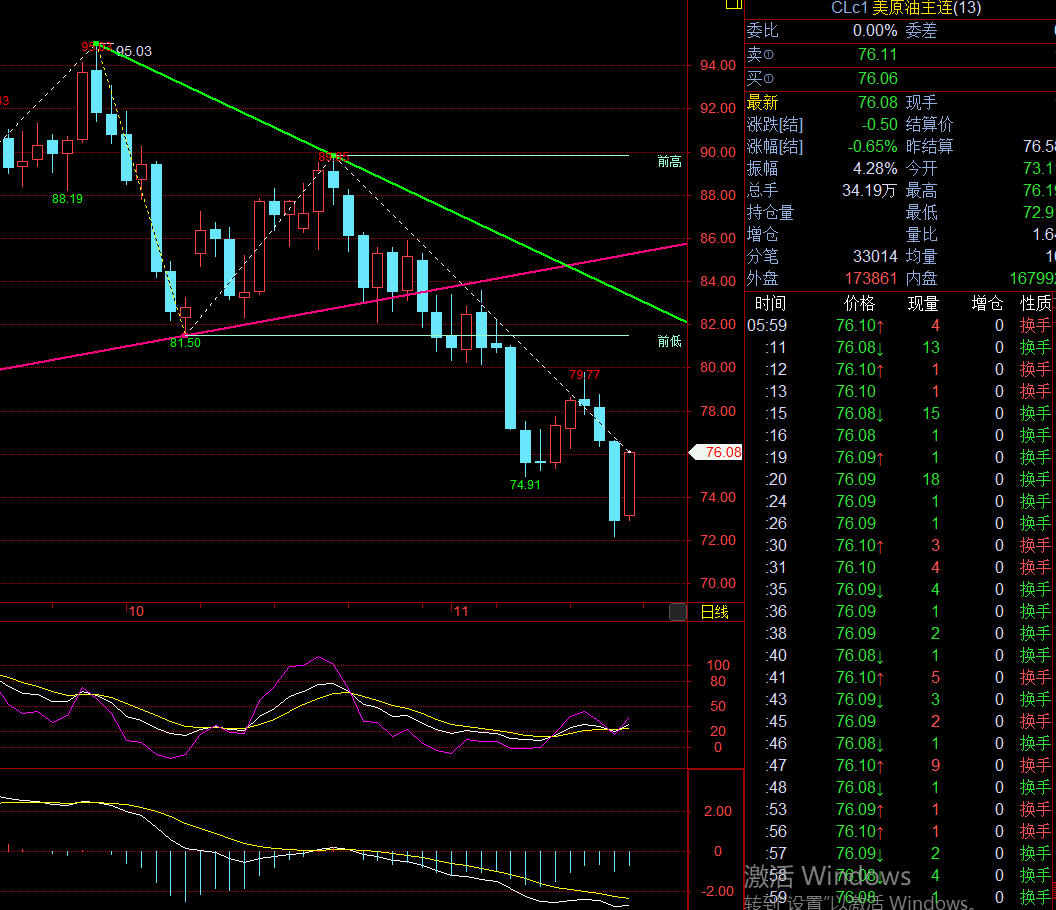Open the 日线 period selector
The height and width of the screenshot is (910, 1056).
pos(714,612)
